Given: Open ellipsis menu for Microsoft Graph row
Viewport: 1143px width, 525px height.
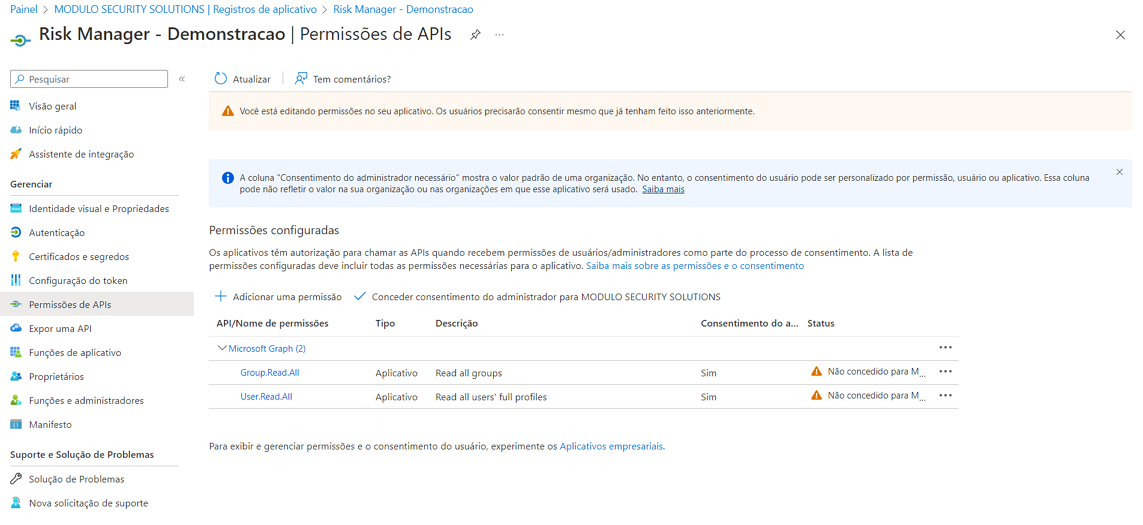Looking at the screenshot, I should [945, 348].
